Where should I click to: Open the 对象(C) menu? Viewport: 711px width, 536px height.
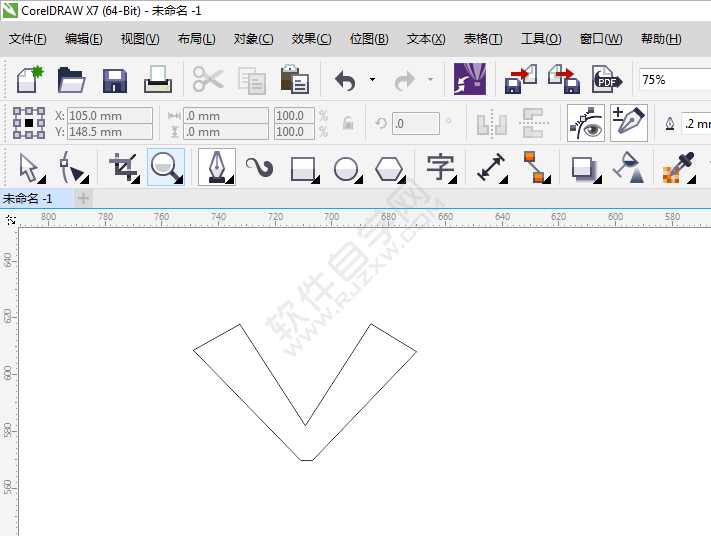point(253,39)
